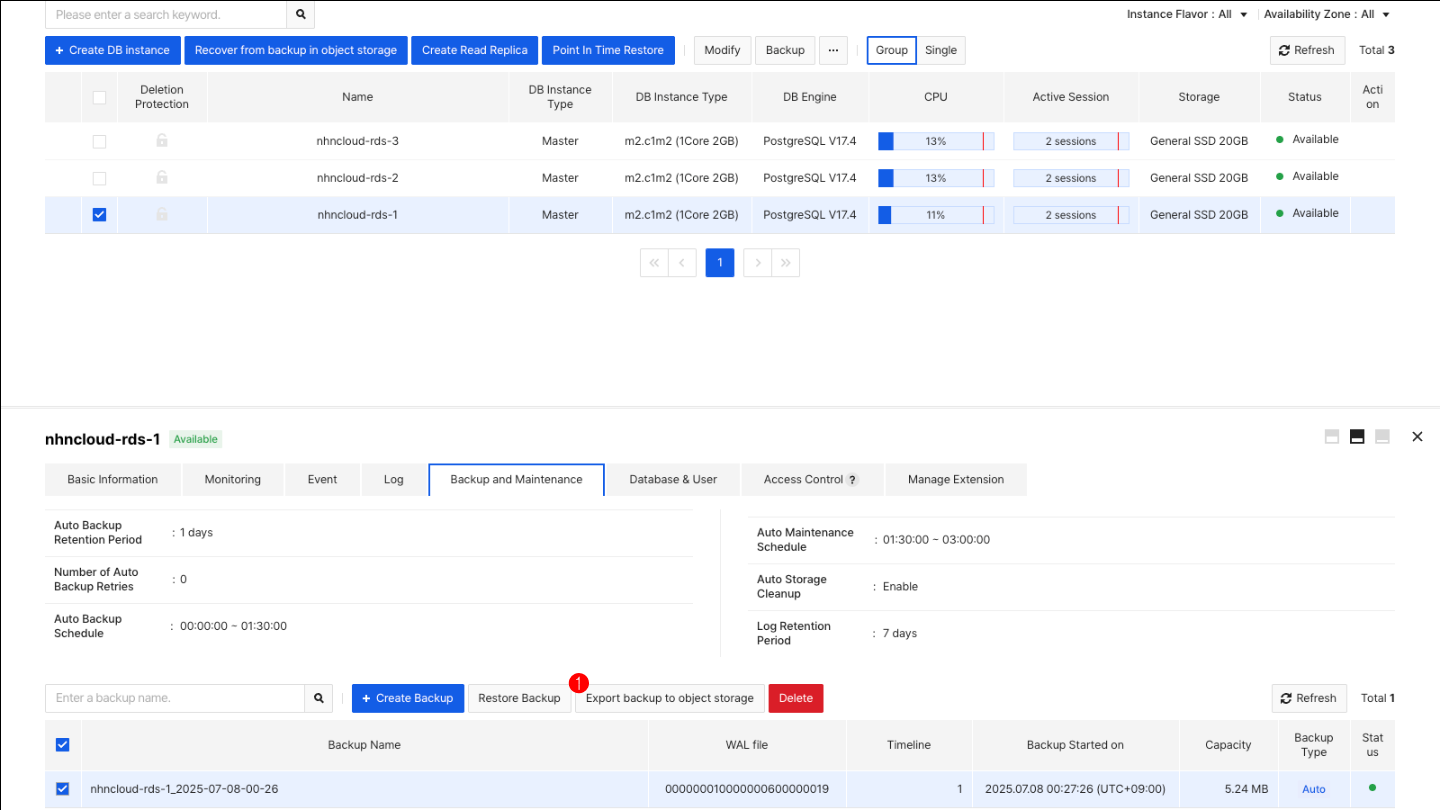
Task: Open the Basic Information tab
Action: tap(113, 480)
